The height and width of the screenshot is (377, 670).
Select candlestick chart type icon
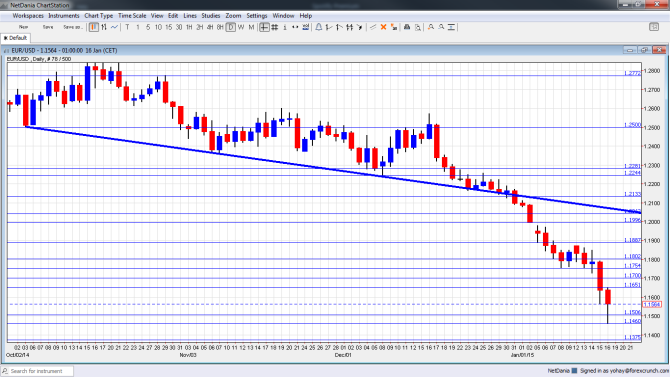(94, 27)
